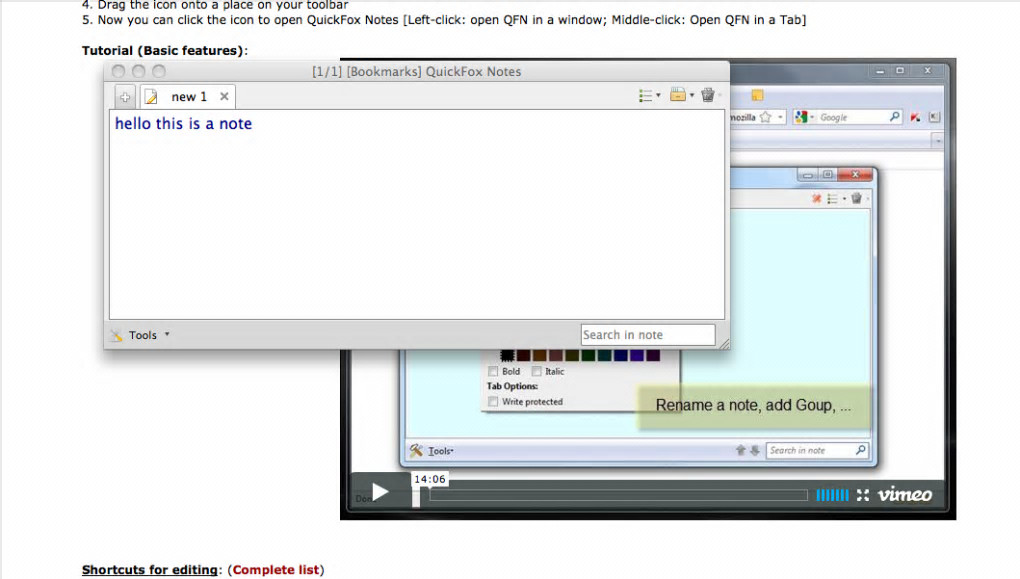Click the trash bin icon in QuickFox Notes
Image resolution: width=1020 pixels, height=579 pixels.
point(708,95)
